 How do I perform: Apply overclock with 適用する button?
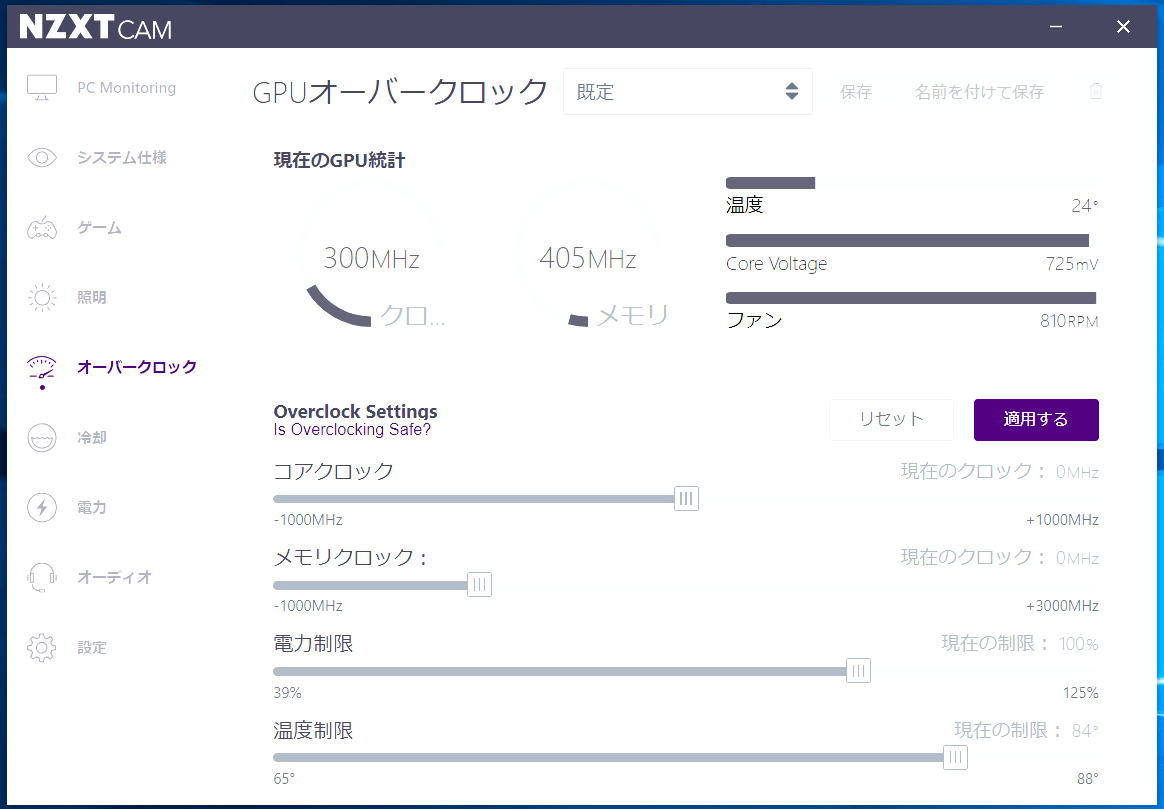(1036, 419)
